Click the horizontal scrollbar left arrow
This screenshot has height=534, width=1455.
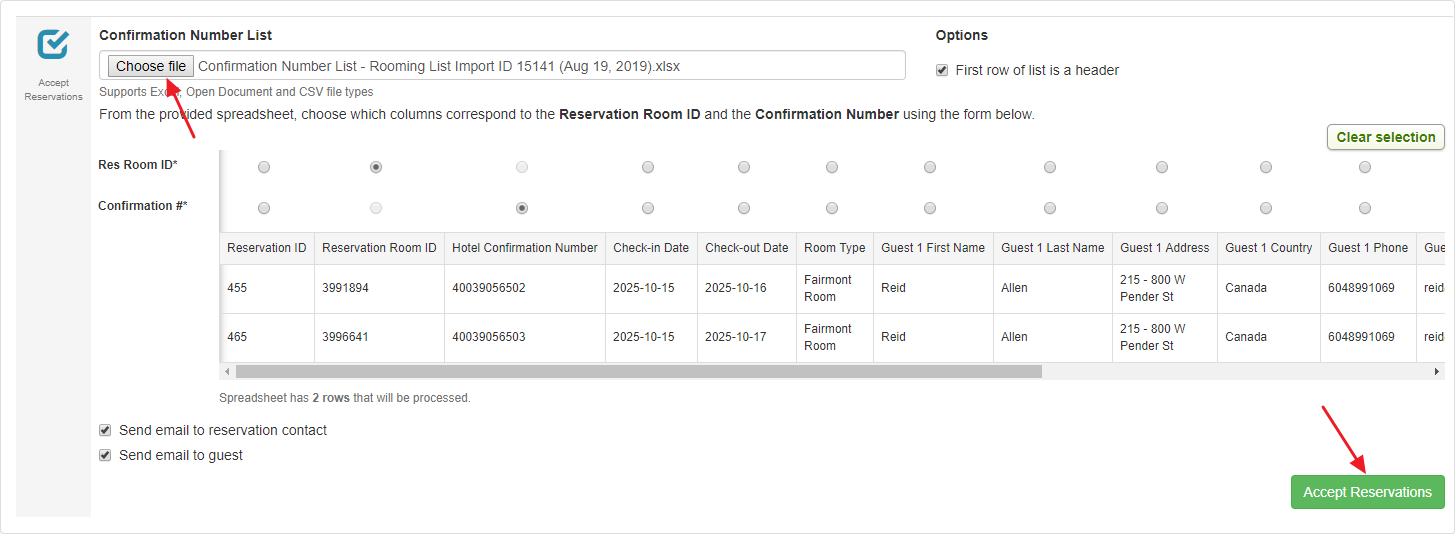(x=227, y=371)
